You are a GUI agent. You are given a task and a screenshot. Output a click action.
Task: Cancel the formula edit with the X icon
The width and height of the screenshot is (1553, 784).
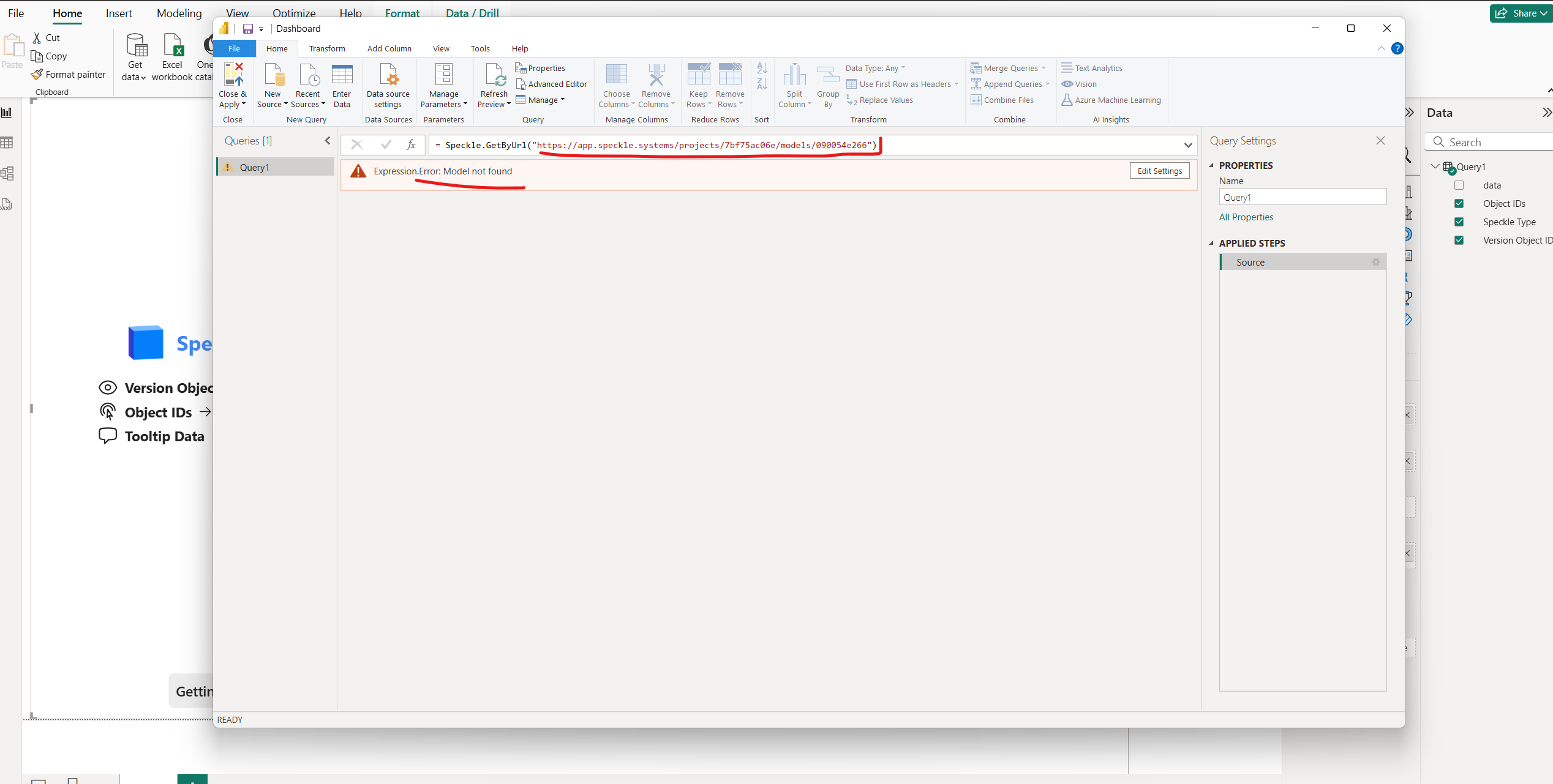coord(357,144)
